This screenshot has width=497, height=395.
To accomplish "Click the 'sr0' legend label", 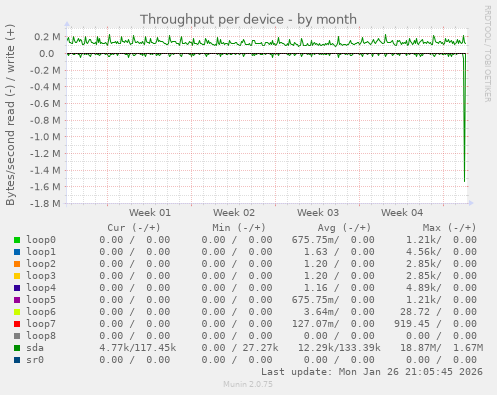I will [x=35, y=360].
